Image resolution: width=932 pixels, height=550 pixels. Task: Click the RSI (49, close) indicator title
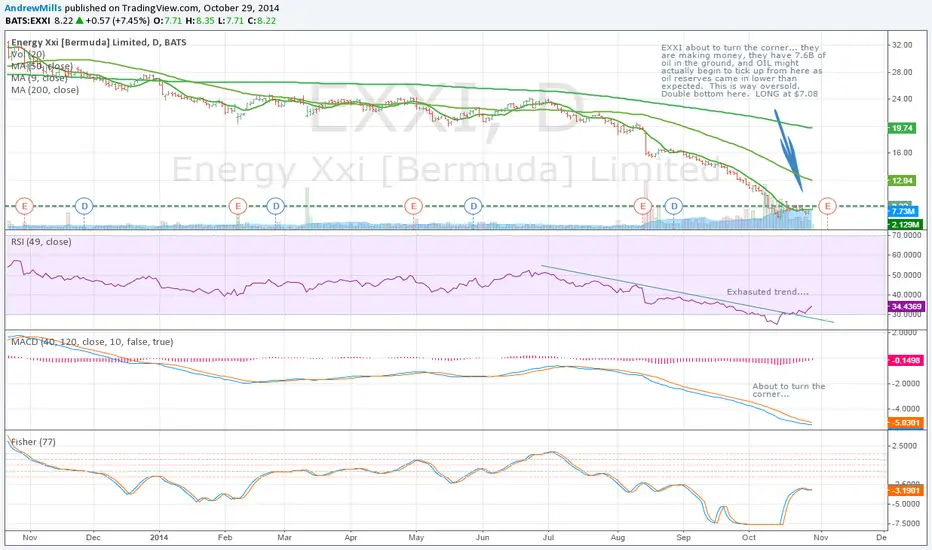pos(41,242)
